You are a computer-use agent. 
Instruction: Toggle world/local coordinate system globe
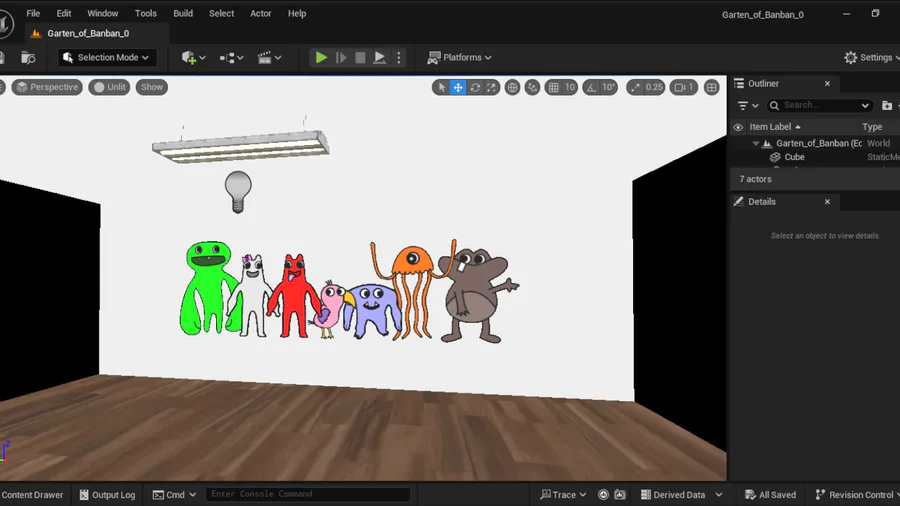tap(513, 87)
